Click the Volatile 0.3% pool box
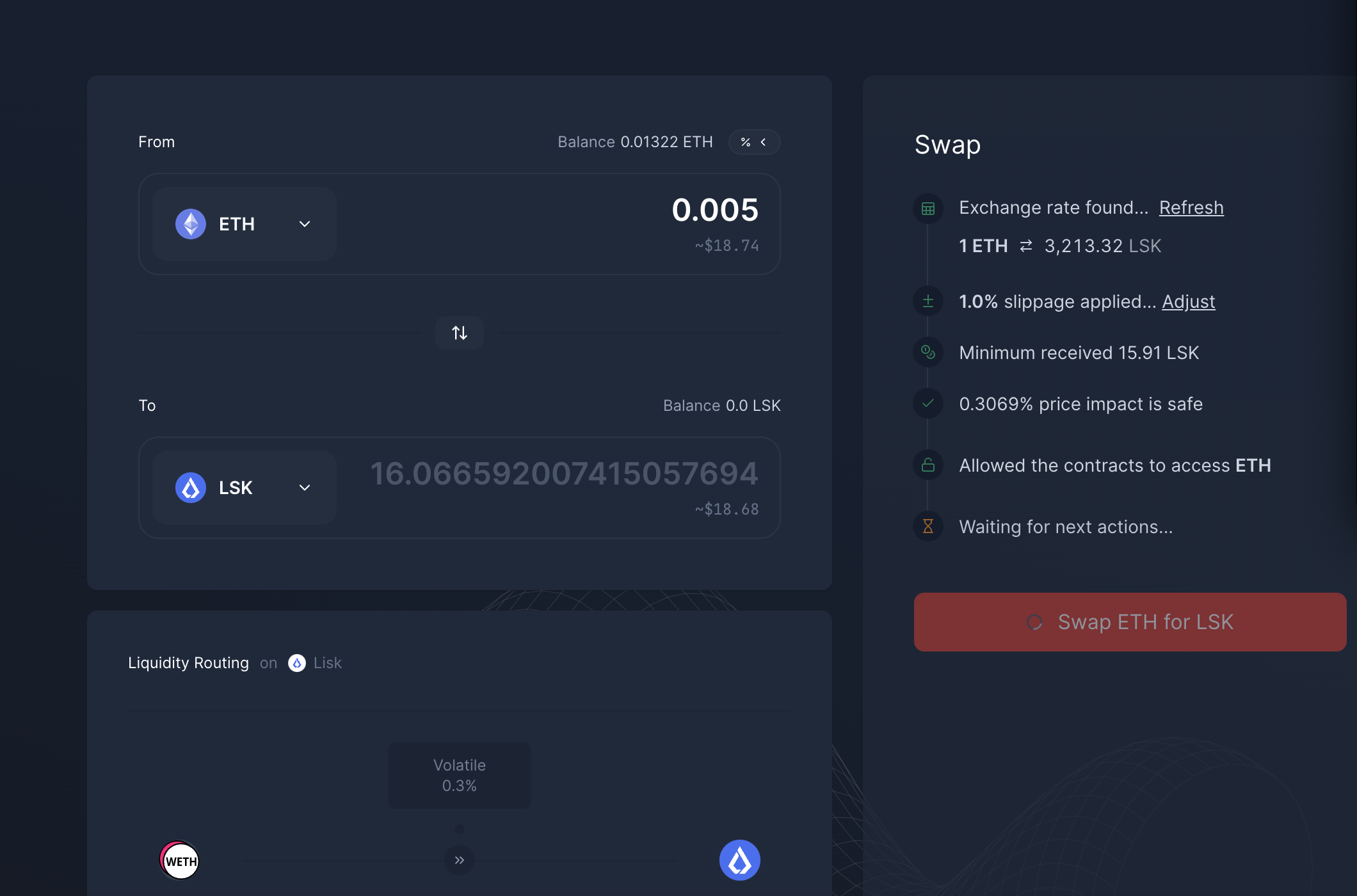The height and width of the screenshot is (896, 1357). pos(459,775)
